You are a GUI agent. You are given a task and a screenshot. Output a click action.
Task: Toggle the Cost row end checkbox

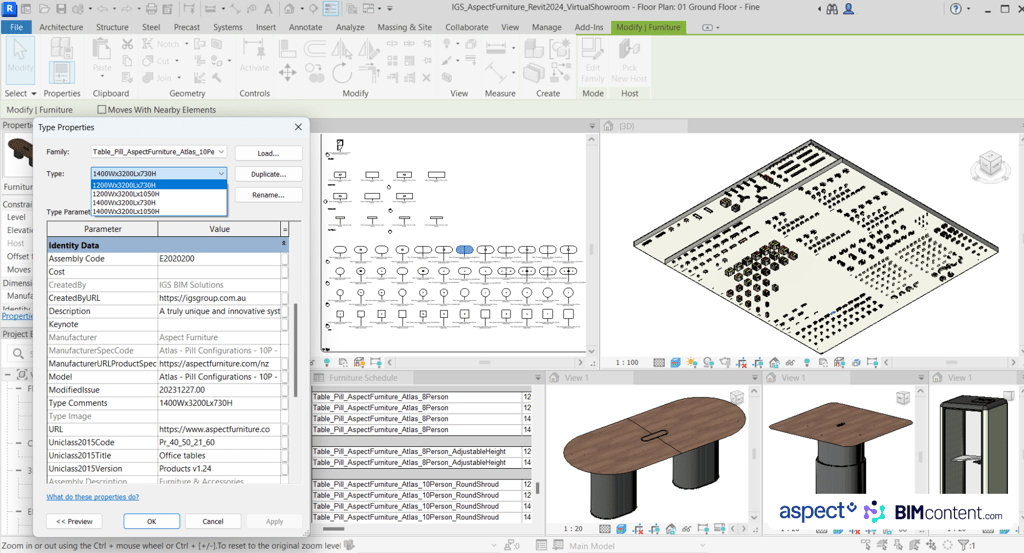(x=284, y=272)
